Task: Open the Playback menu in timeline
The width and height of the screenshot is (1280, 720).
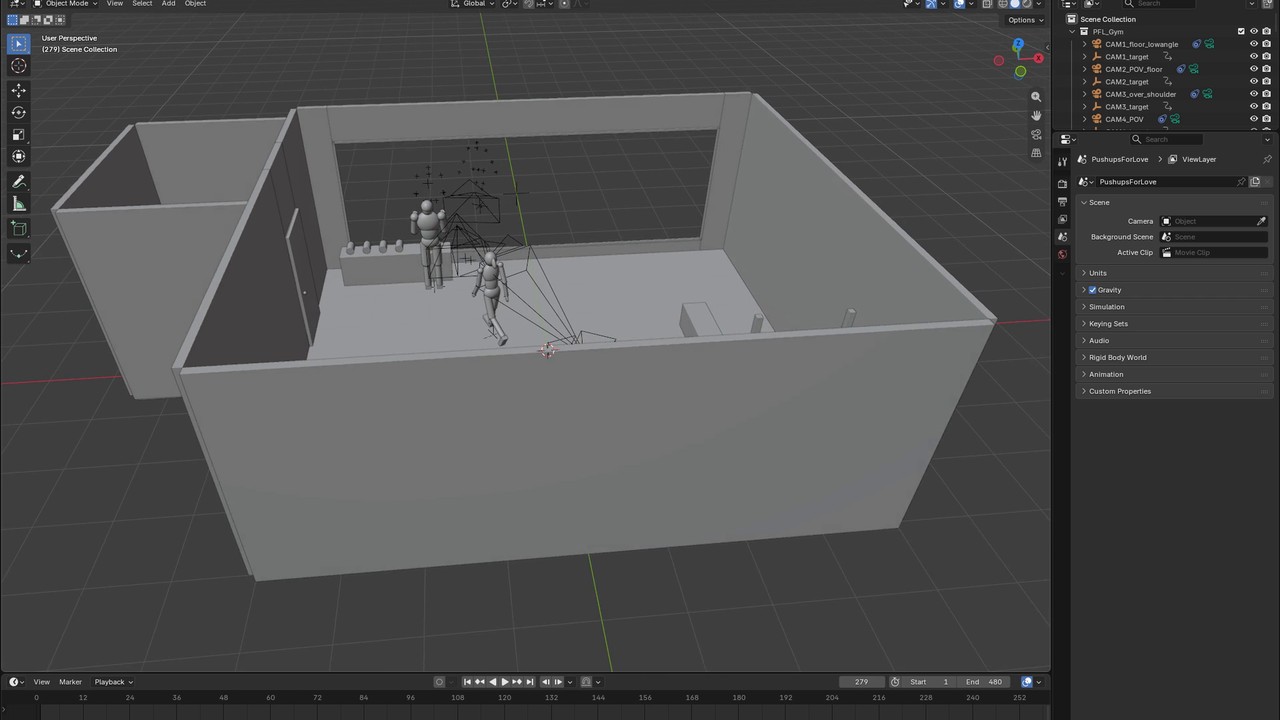Action: pyautogui.click(x=113, y=682)
